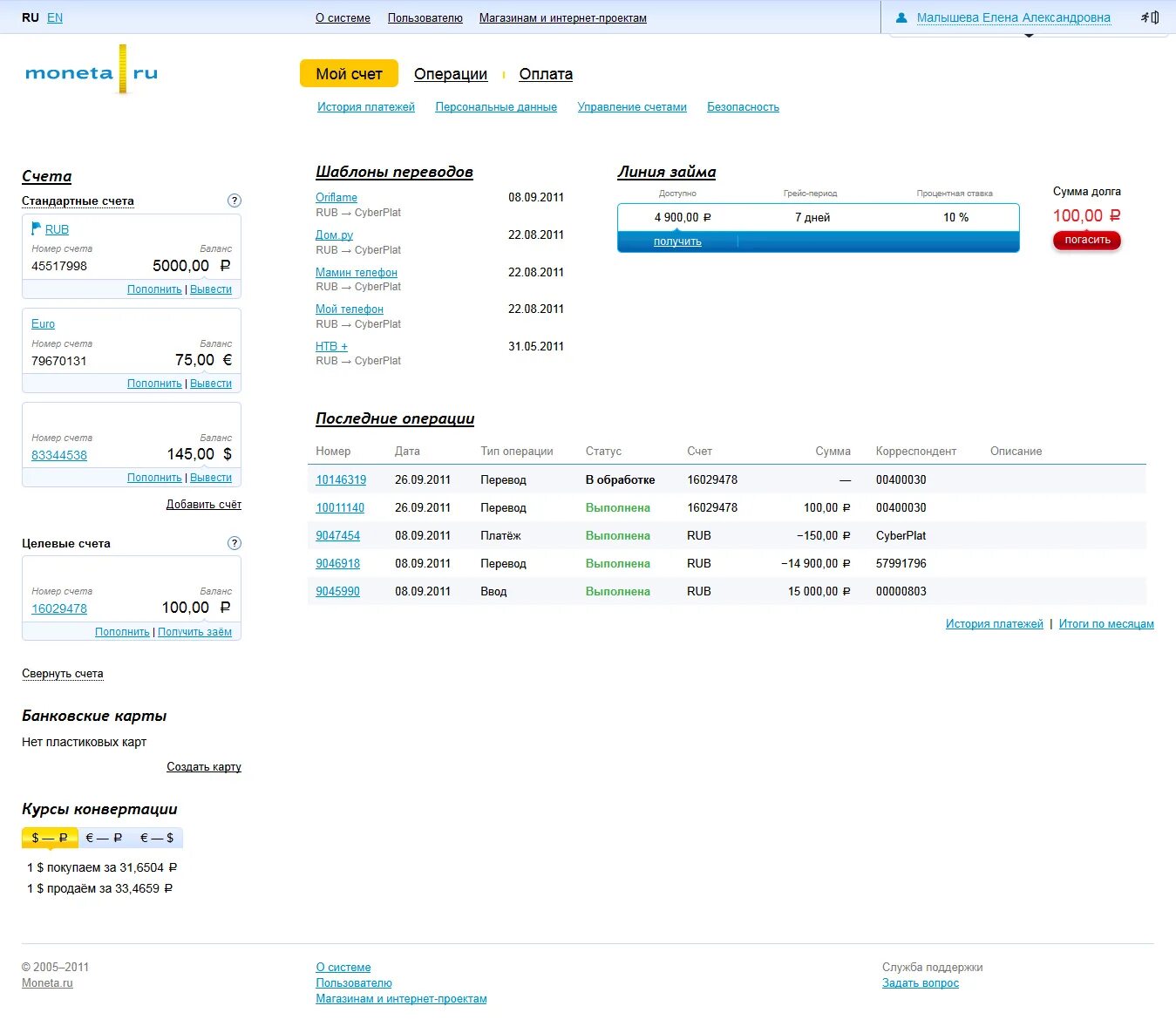Image resolution: width=1176 pixels, height=1033 pixels.
Task: Click получить in the loan line
Action: coord(677,241)
